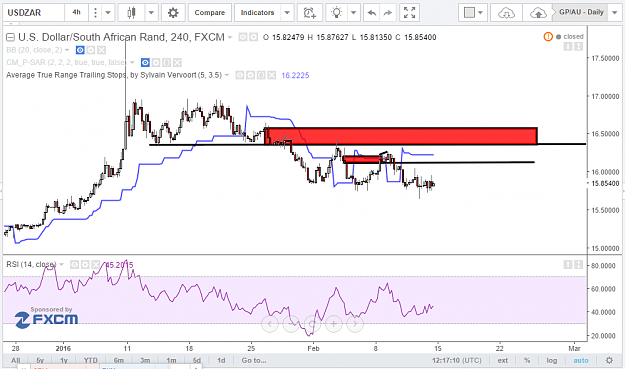Viewport: 625px width, 369px height.
Task: Move main chart pane up
Action: [x=568, y=47]
